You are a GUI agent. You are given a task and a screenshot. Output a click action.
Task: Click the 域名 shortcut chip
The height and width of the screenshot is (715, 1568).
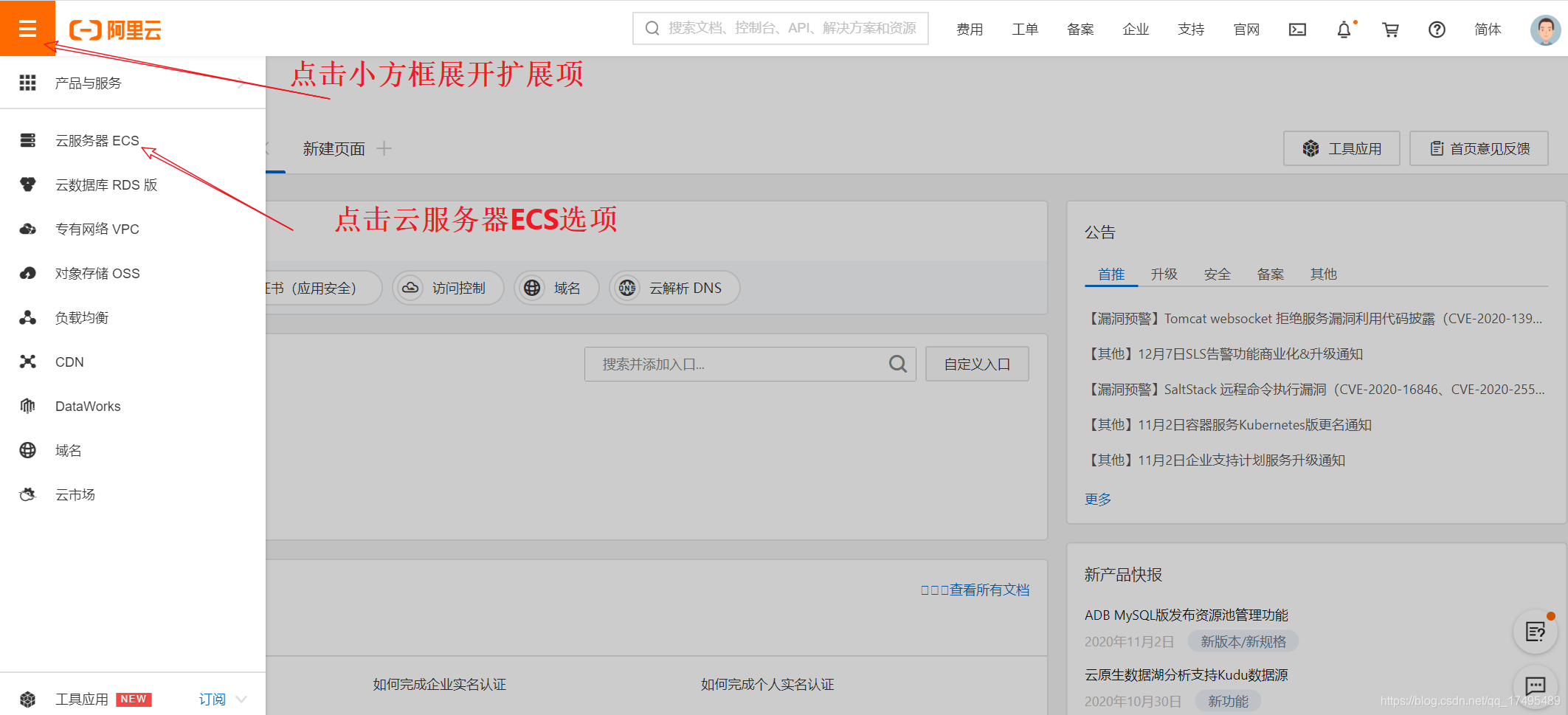coord(556,288)
